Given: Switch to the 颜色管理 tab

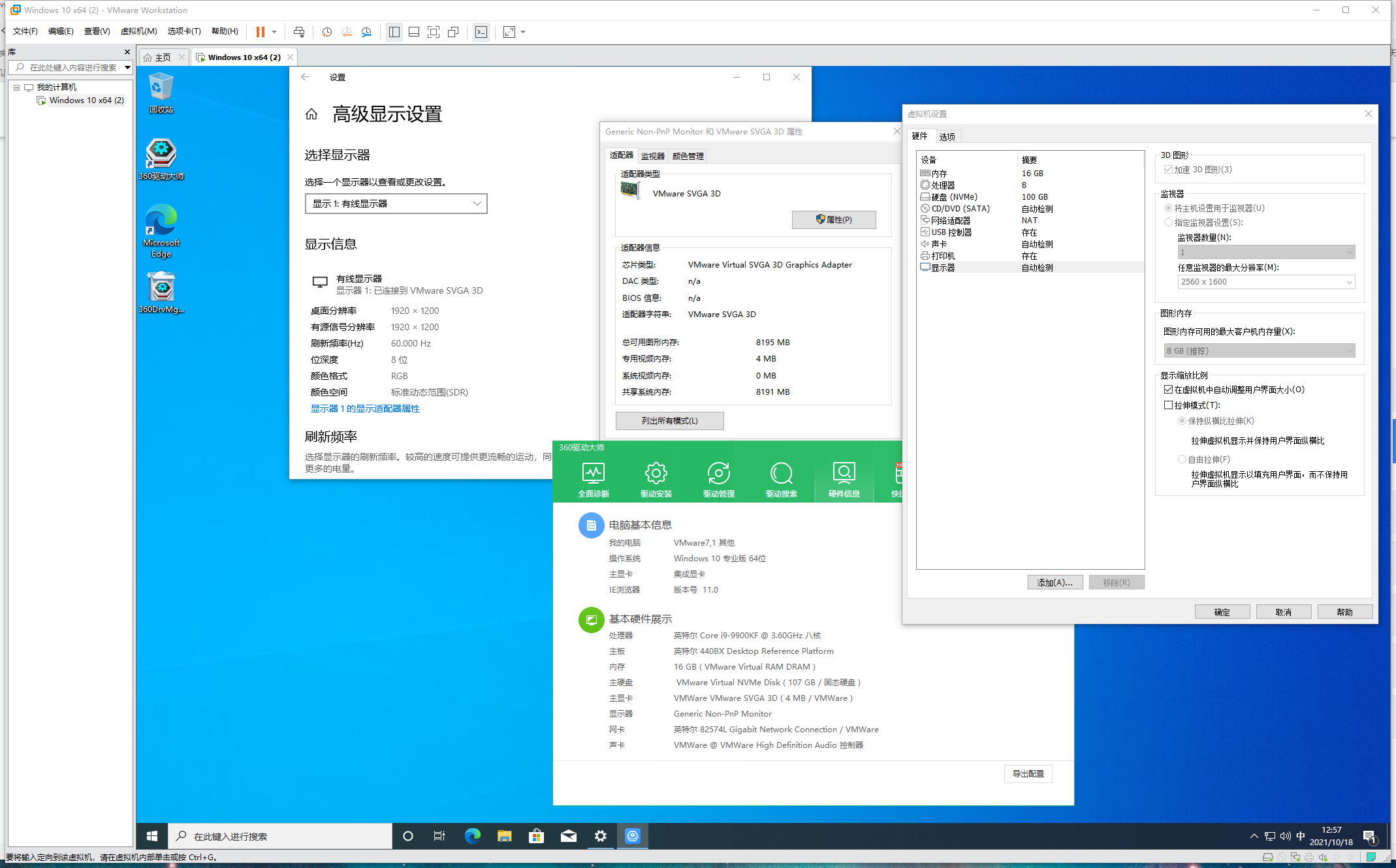Looking at the screenshot, I should pos(688,156).
